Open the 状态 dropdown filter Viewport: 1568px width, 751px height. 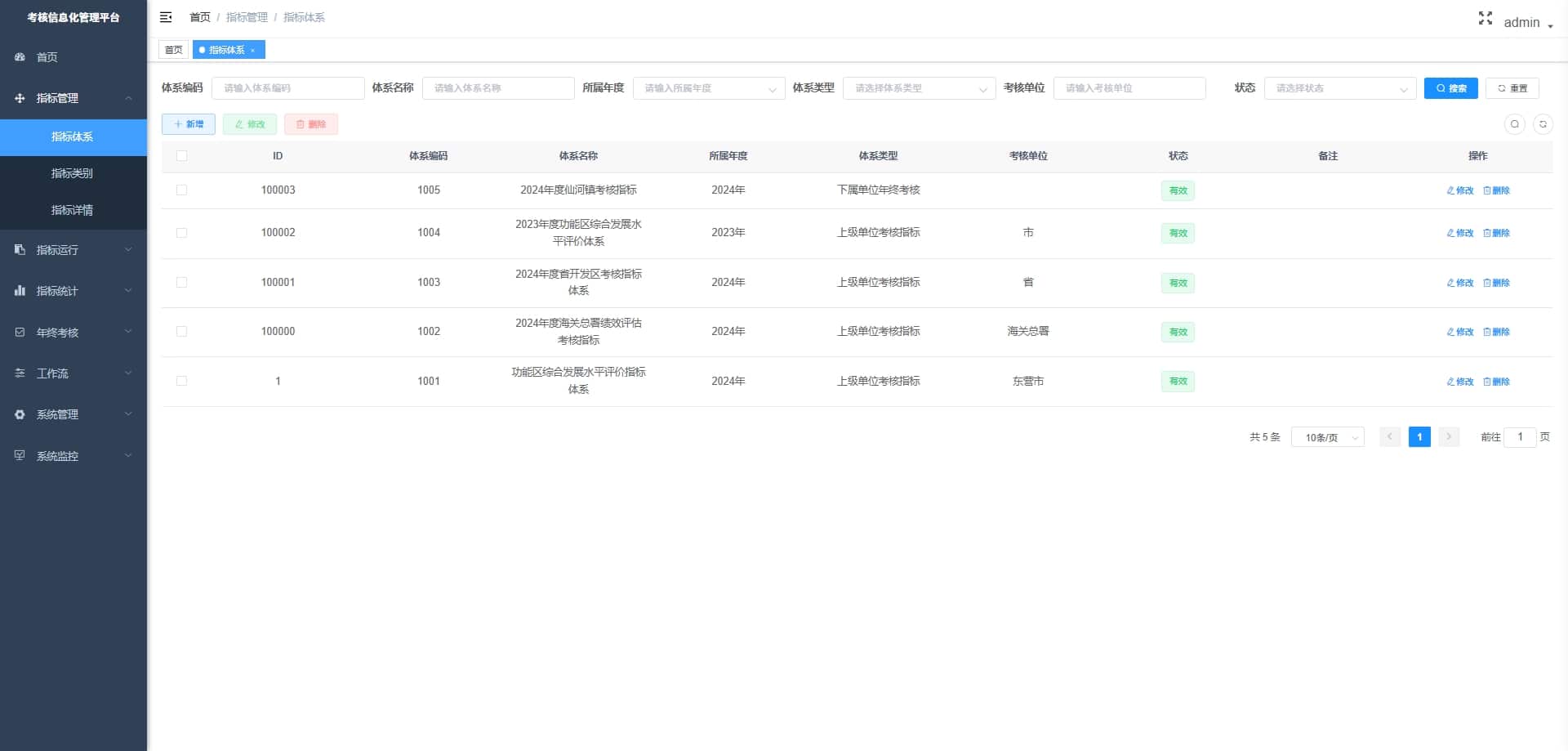[x=1340, y=88]
